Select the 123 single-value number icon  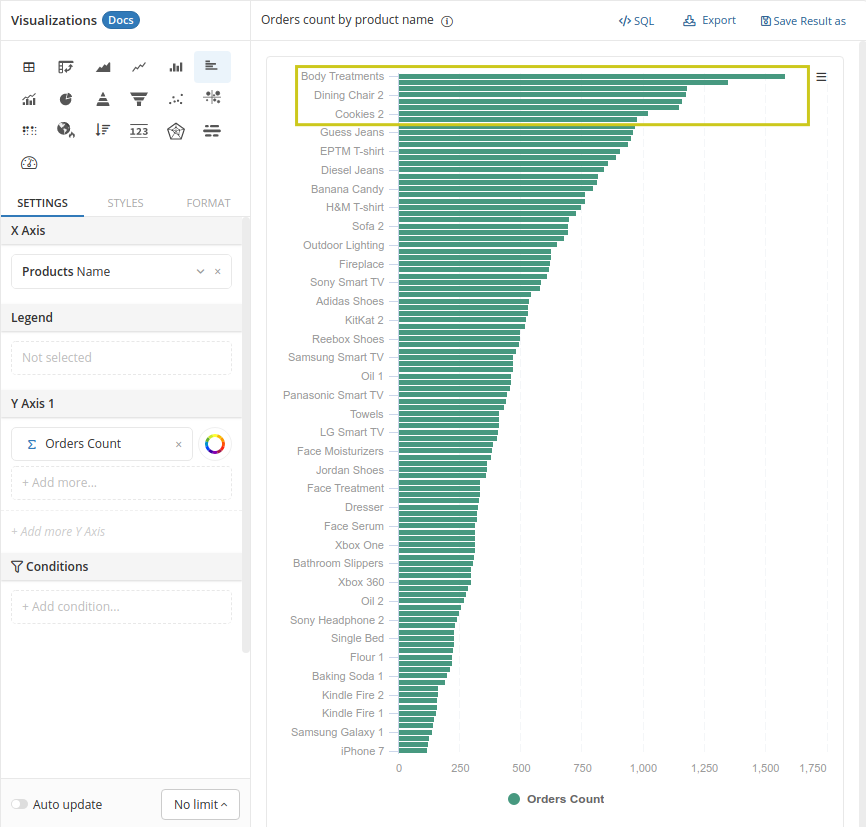coord(139,131)
